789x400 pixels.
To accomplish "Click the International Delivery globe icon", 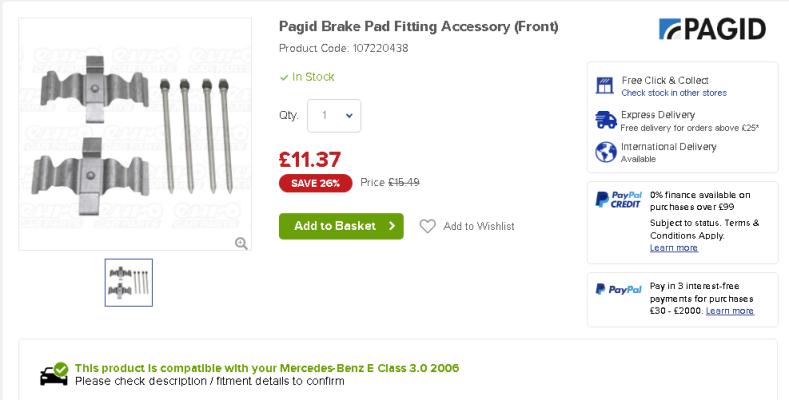I will coord(605,152).
